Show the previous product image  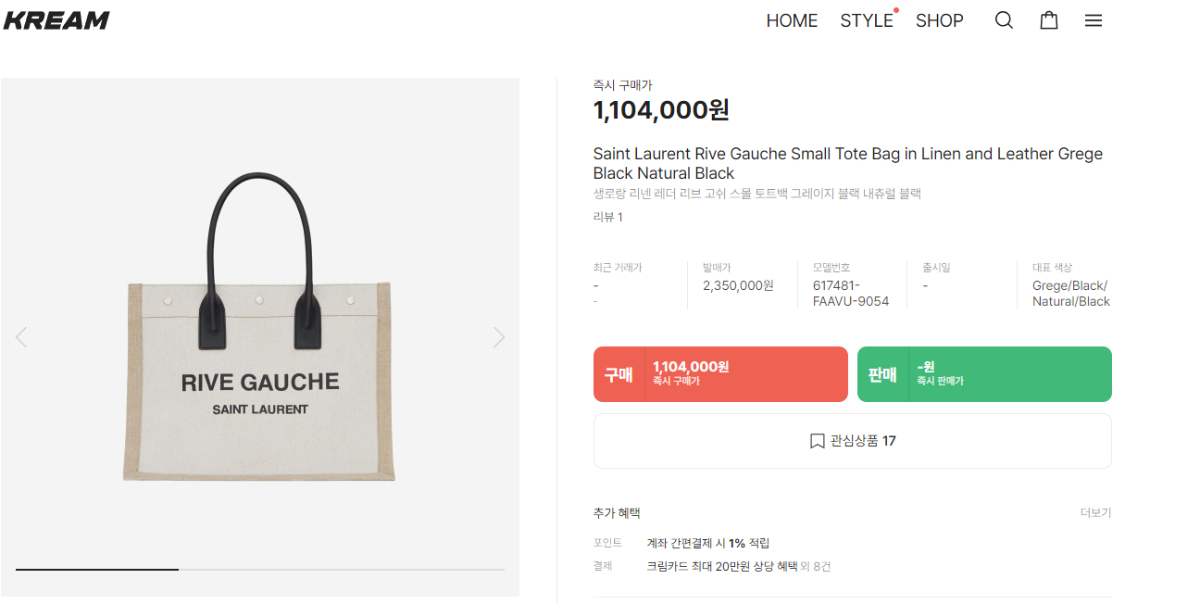click(21, 337)
